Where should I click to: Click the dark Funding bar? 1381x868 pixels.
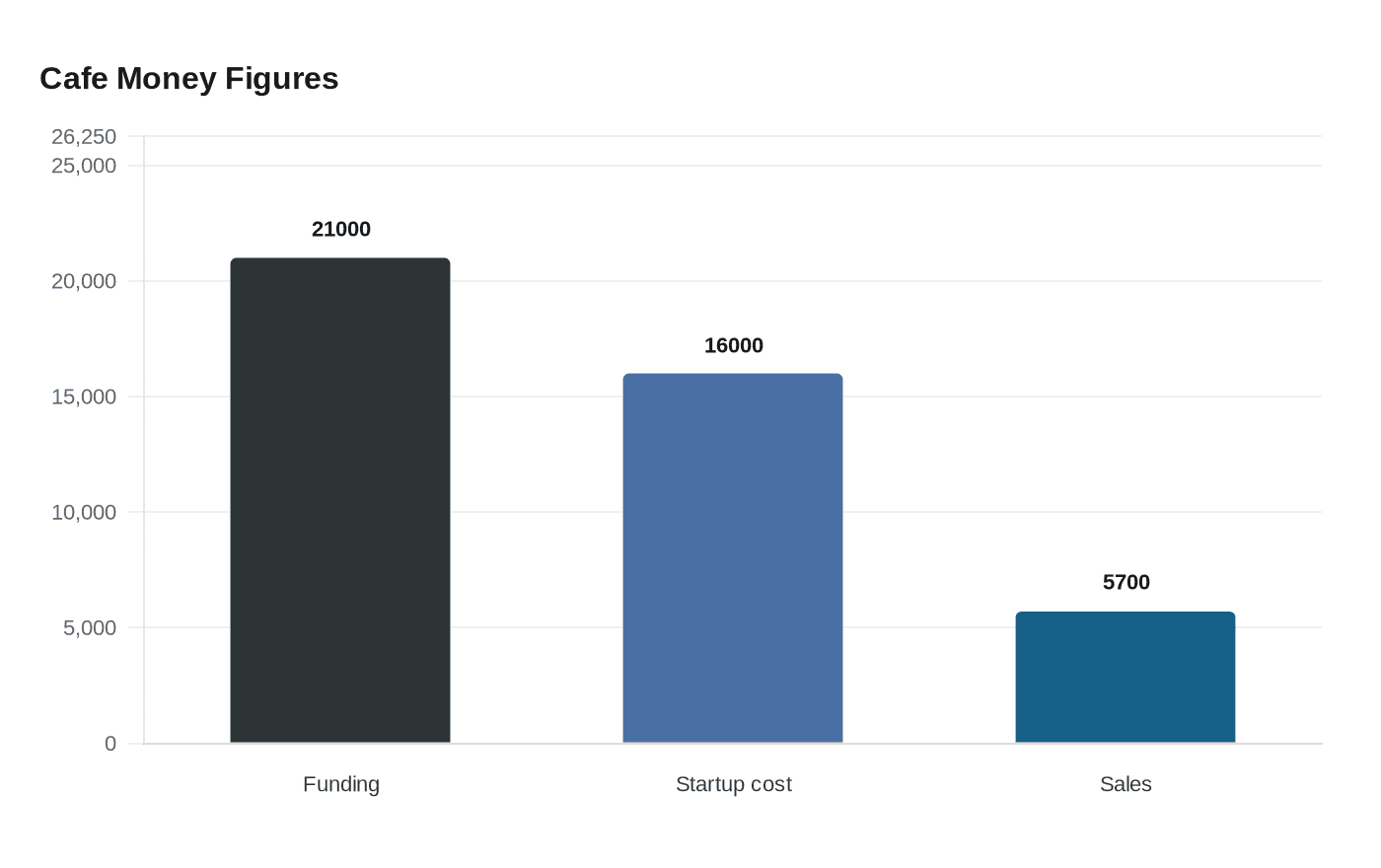tap(340, 500)
